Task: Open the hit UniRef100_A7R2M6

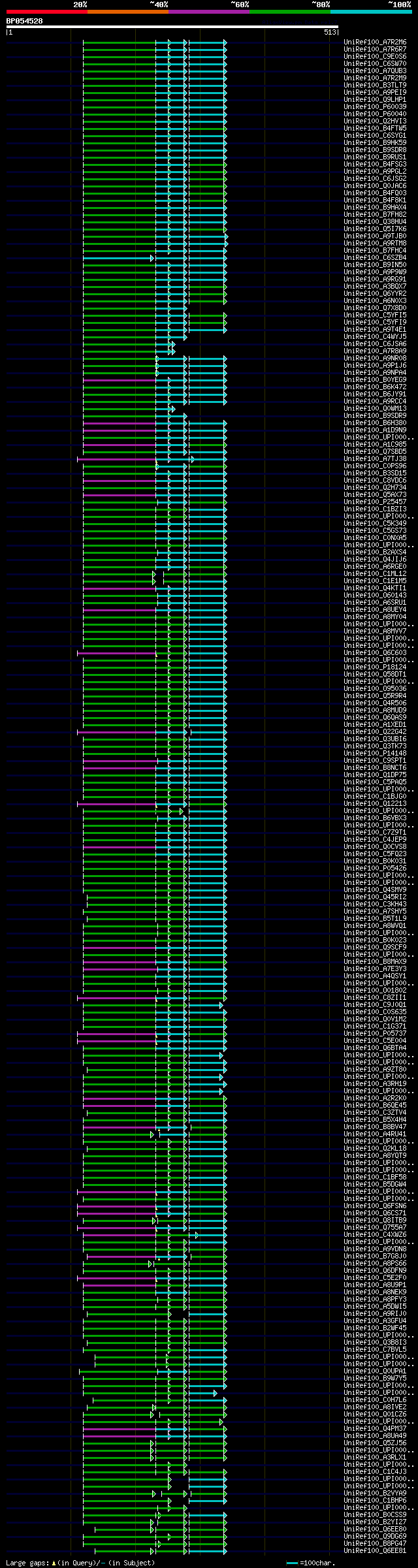Action: 375,42
